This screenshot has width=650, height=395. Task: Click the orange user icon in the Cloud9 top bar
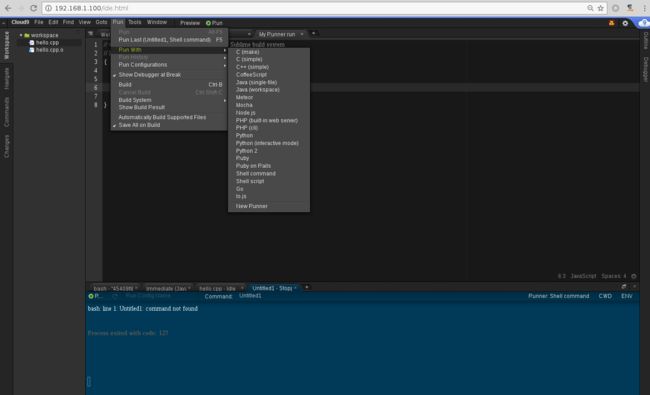(611, 23)
